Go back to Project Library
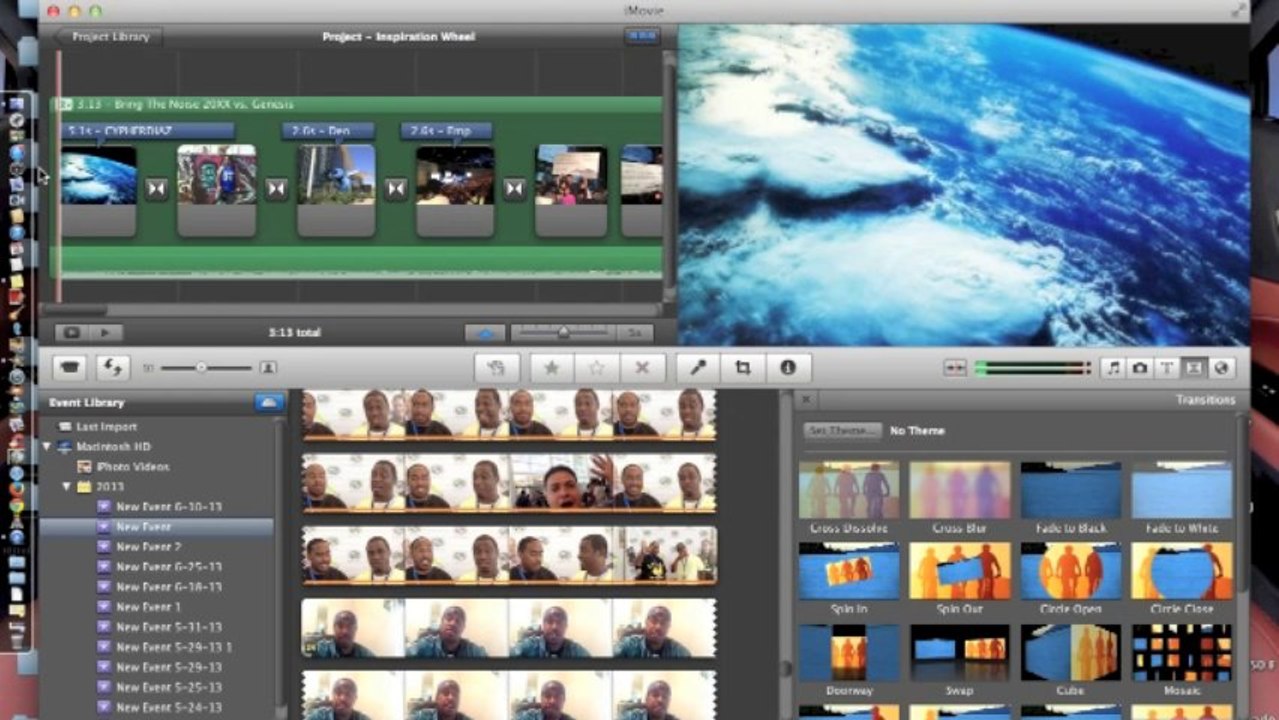Image resolution: width=1279 pixels, height=720 pixels. pyautogui.click(x=108, y=37)
